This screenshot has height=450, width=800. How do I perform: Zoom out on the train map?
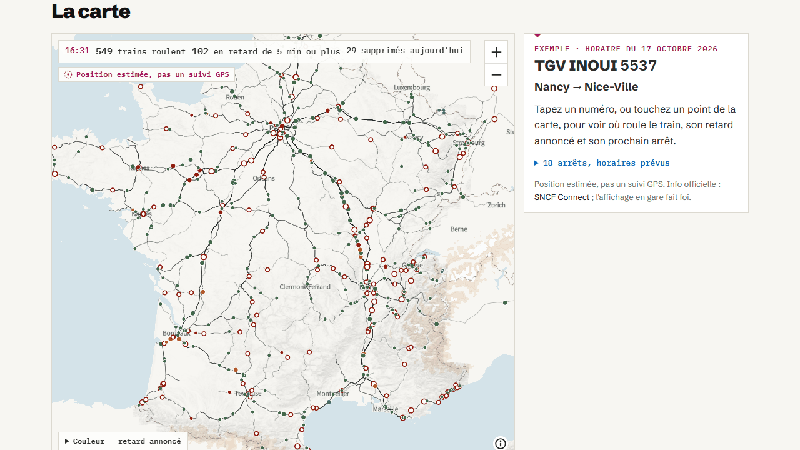(x=496, y=74)
